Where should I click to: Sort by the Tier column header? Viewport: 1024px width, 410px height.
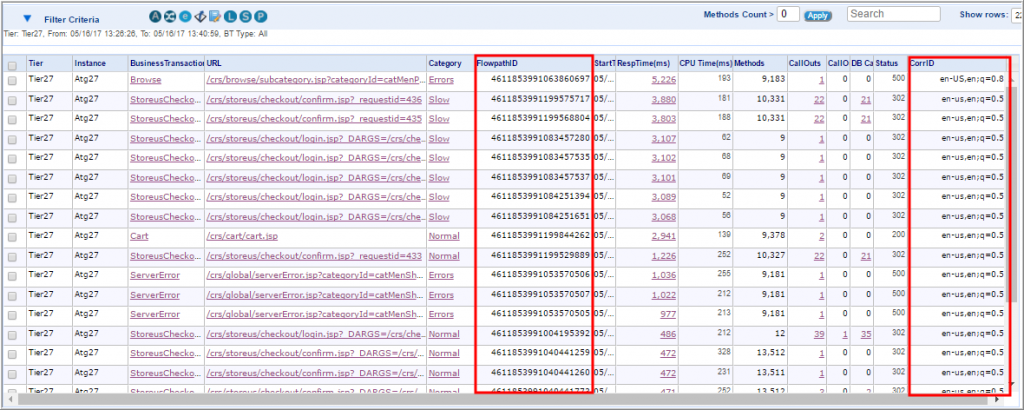49,63
